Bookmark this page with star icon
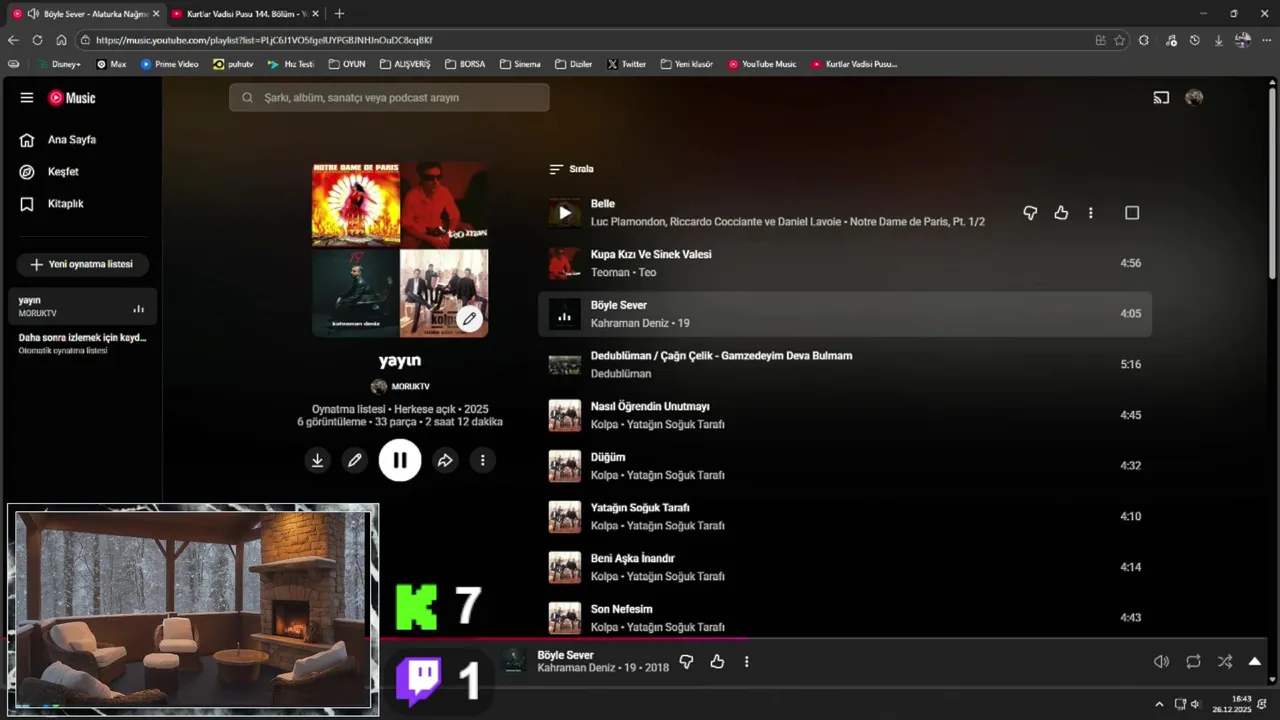This screenshot has height=720, width=1280. click(1119, 40)
